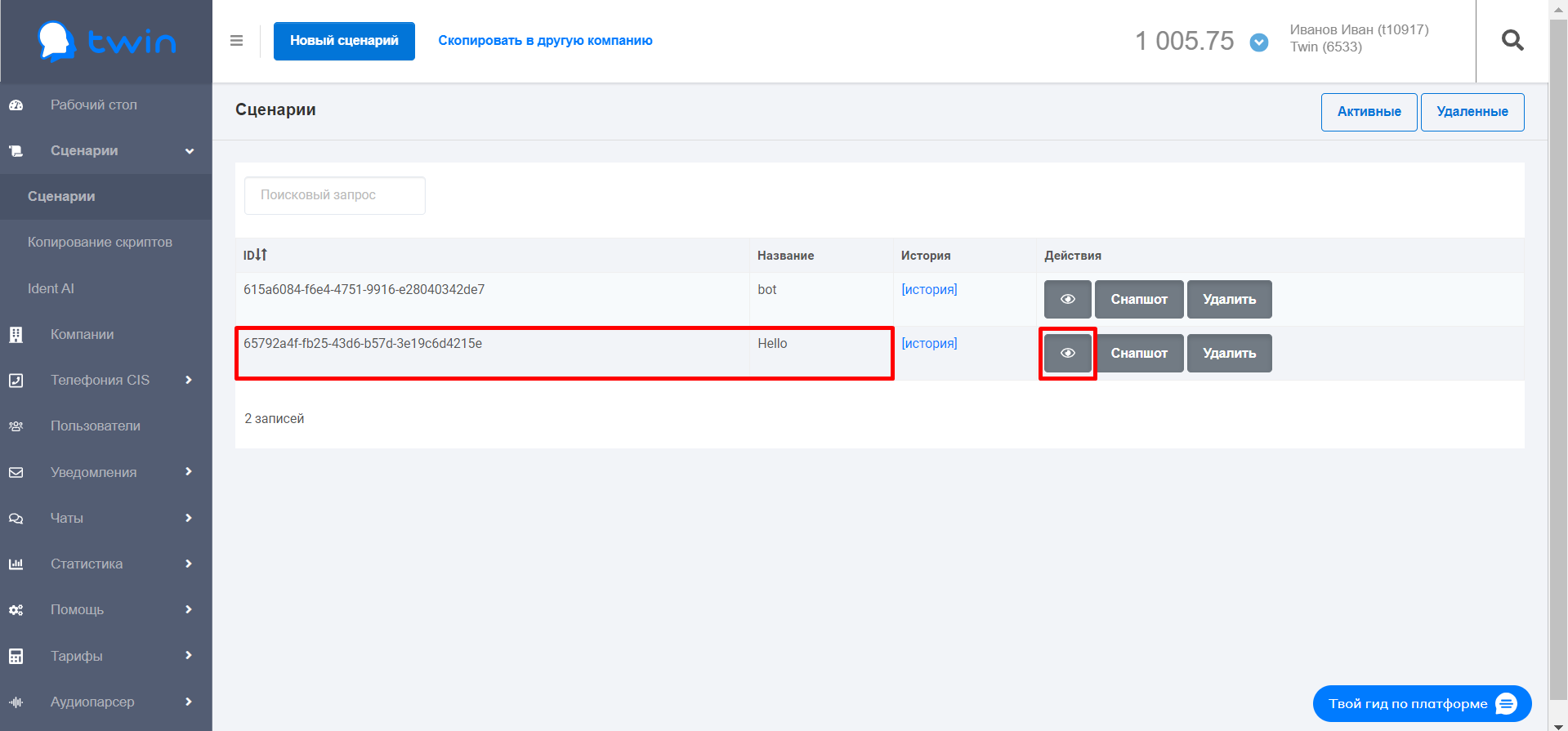Click the user name Иванов Иван (t10917)
Screen dimensions: 1568x731
tap(1360, 29)
